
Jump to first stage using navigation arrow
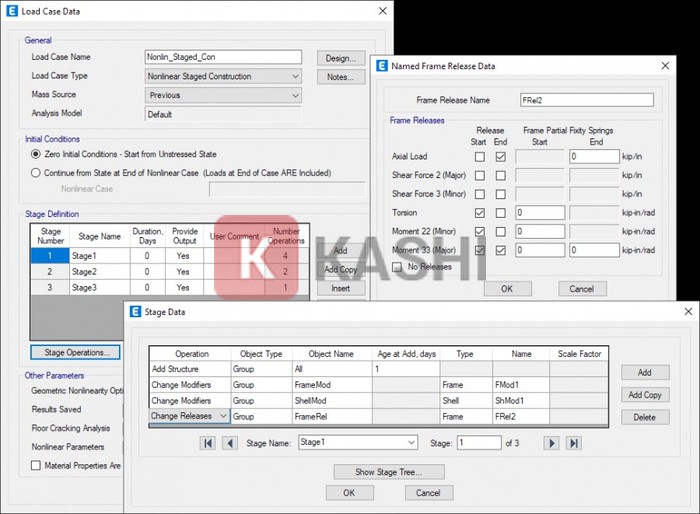(x=207, y=443)
